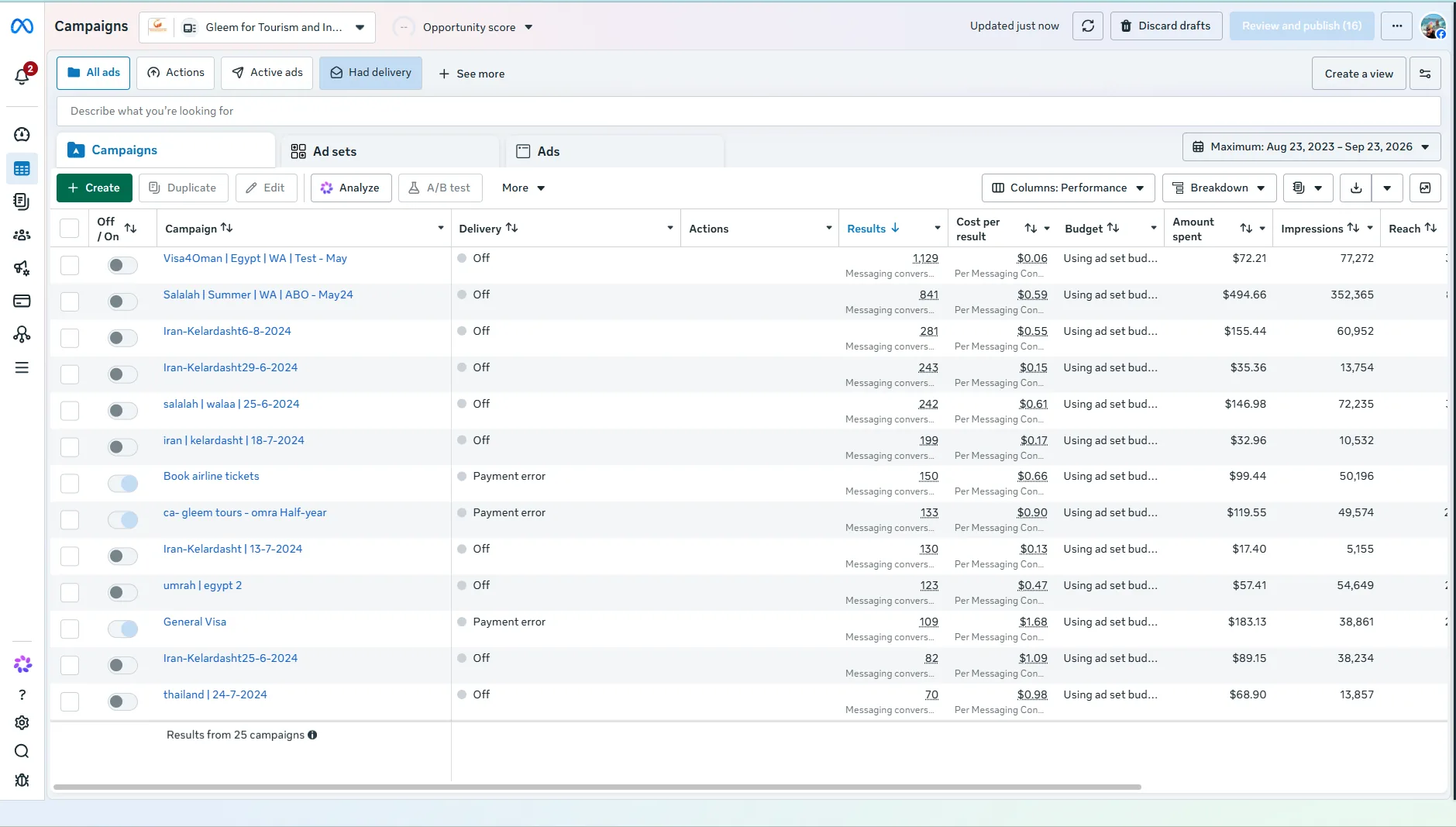The height and width of the screenshot is (827, 1456).
Task: Open All tools hamburger icon
Action: click(22, 367)
